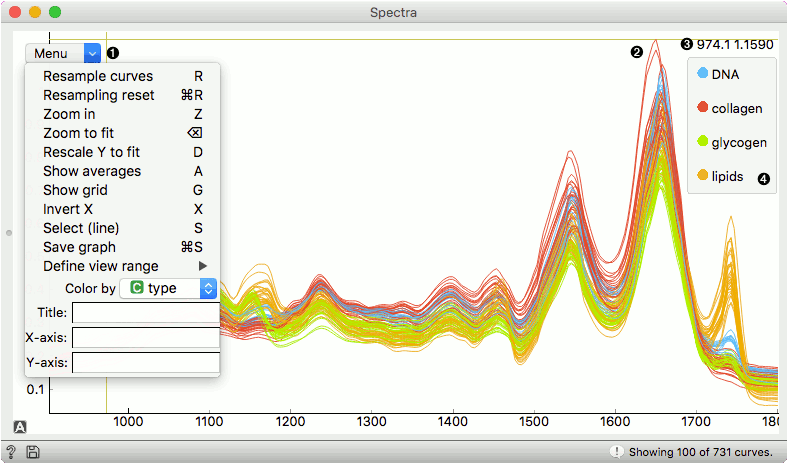Click the warning icon beside curve count
Screen dimensions: 788x464
(x=617, y=453)
